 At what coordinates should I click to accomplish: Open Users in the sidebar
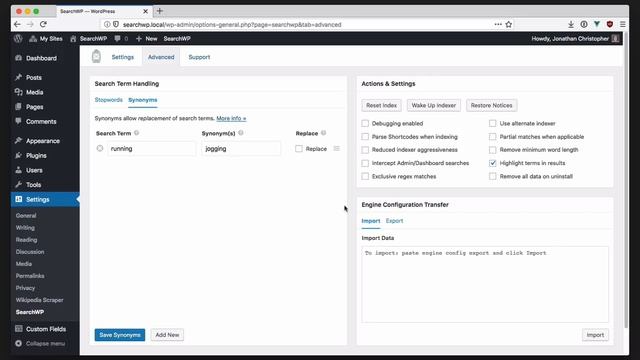click(34, 170)
